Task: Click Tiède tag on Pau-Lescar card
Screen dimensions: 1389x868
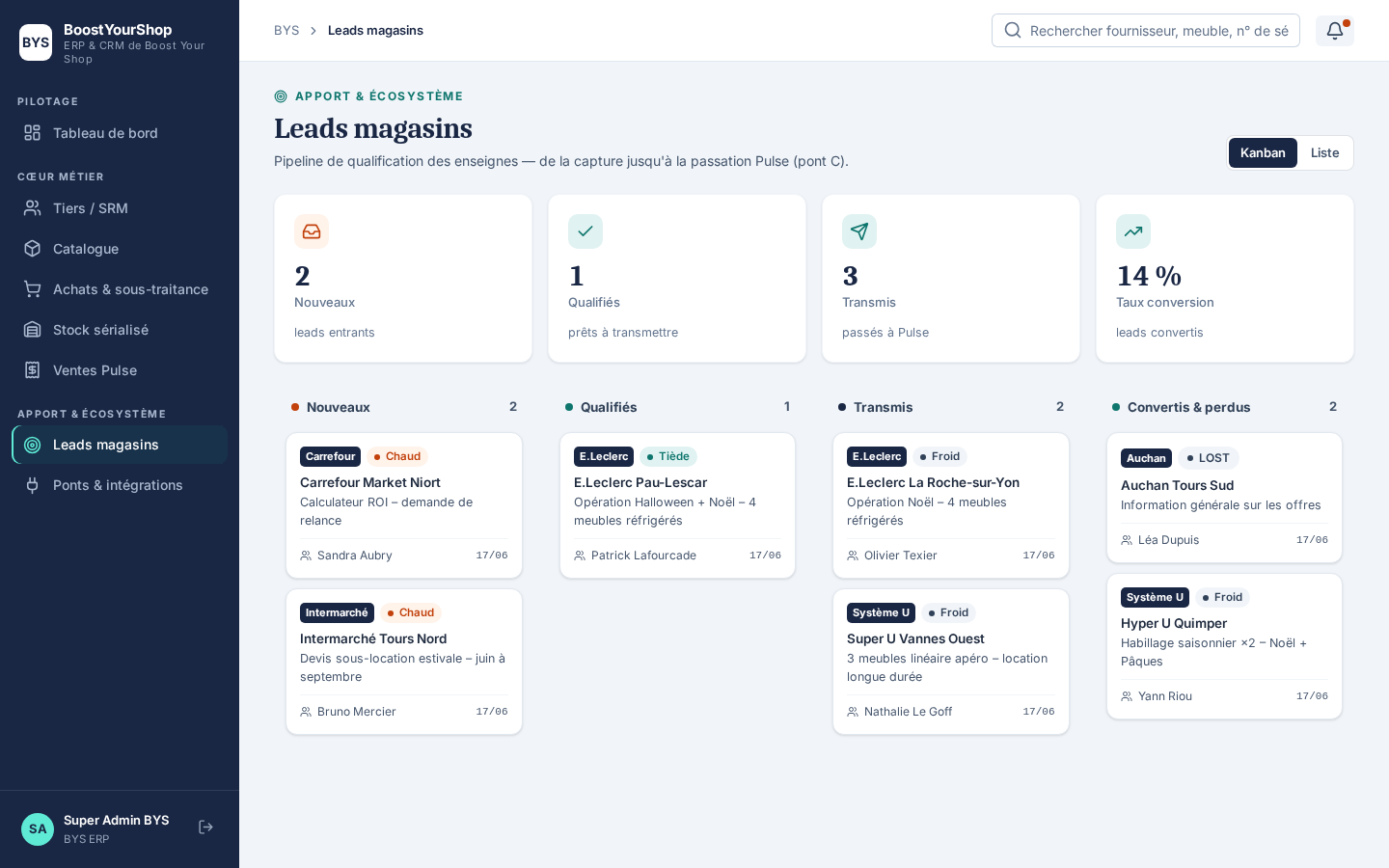Action: [668, 456]
